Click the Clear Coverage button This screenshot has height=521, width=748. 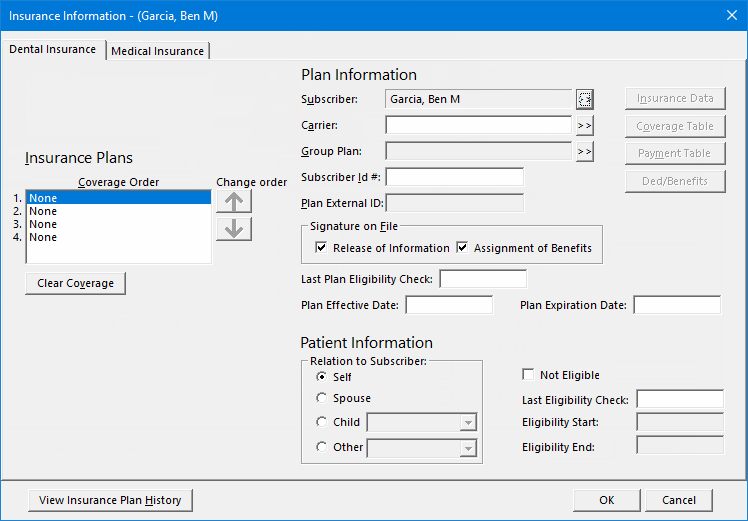pyautogui.click(x=75, y=283)
